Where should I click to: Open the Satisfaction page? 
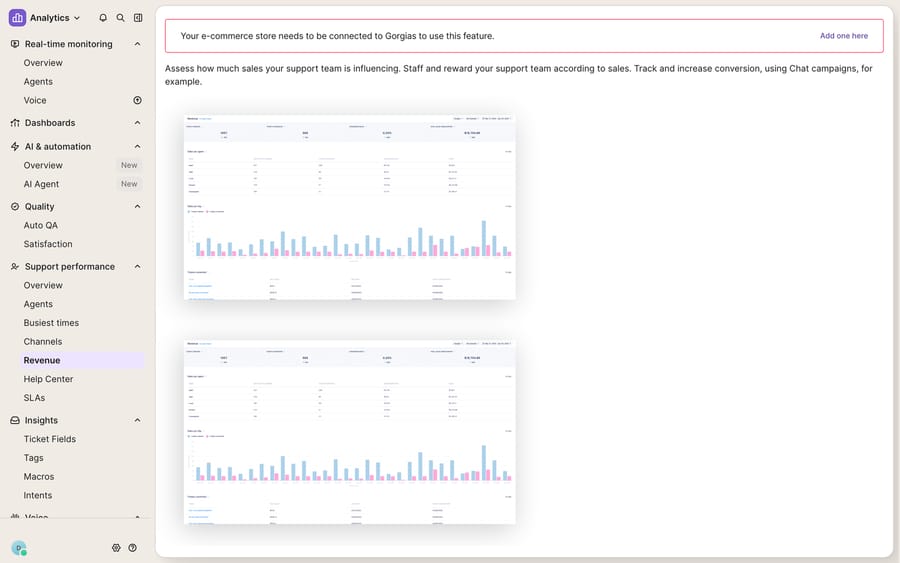pos(48,244)
